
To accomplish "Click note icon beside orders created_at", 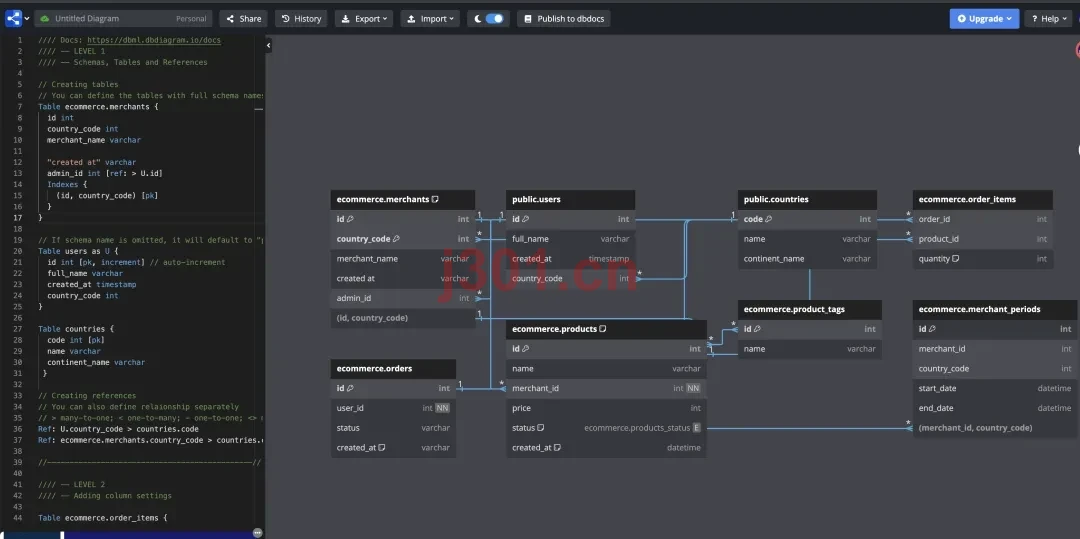I will (x=382, y=447).
